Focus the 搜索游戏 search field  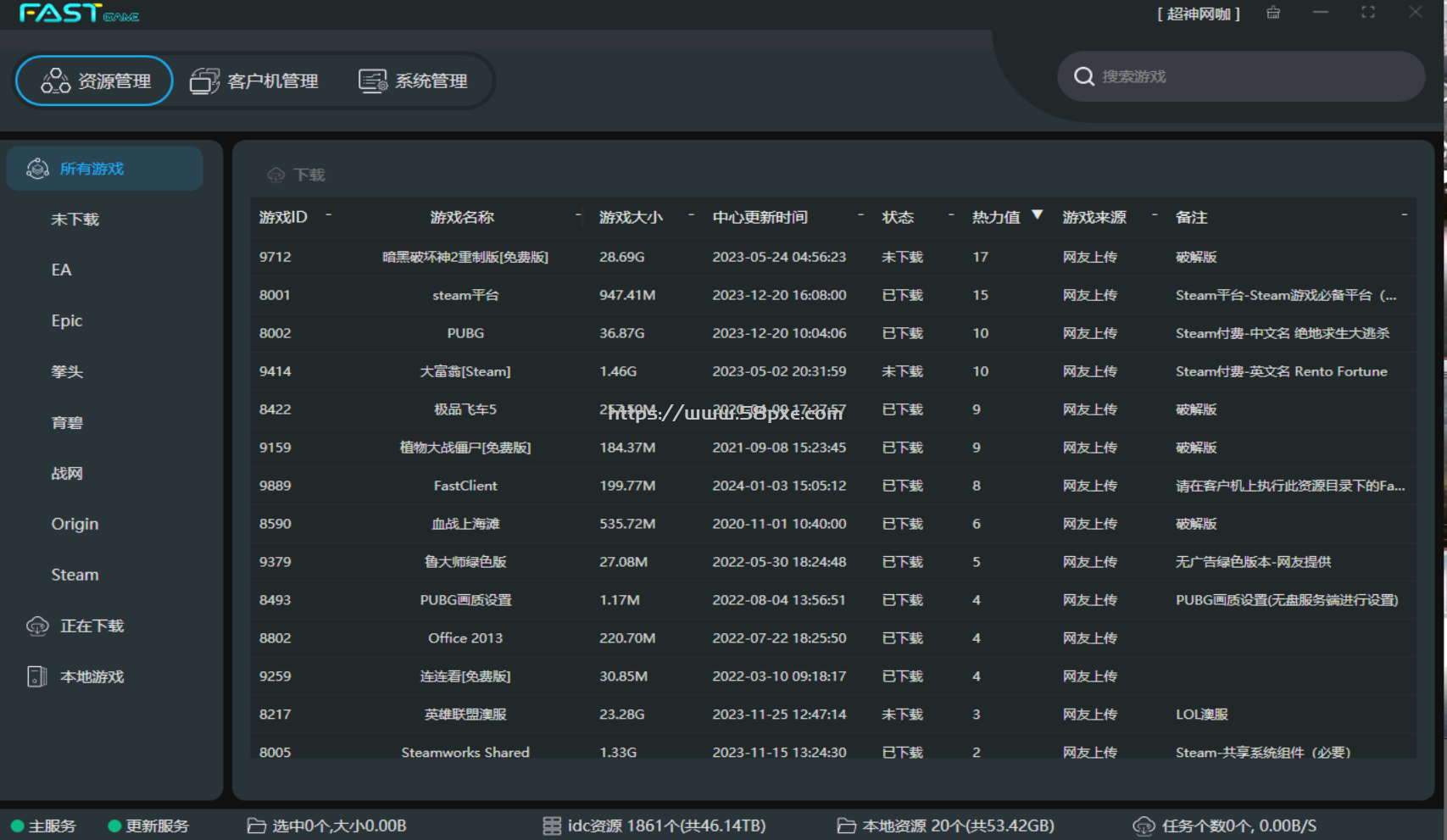tap(1241, 76)
